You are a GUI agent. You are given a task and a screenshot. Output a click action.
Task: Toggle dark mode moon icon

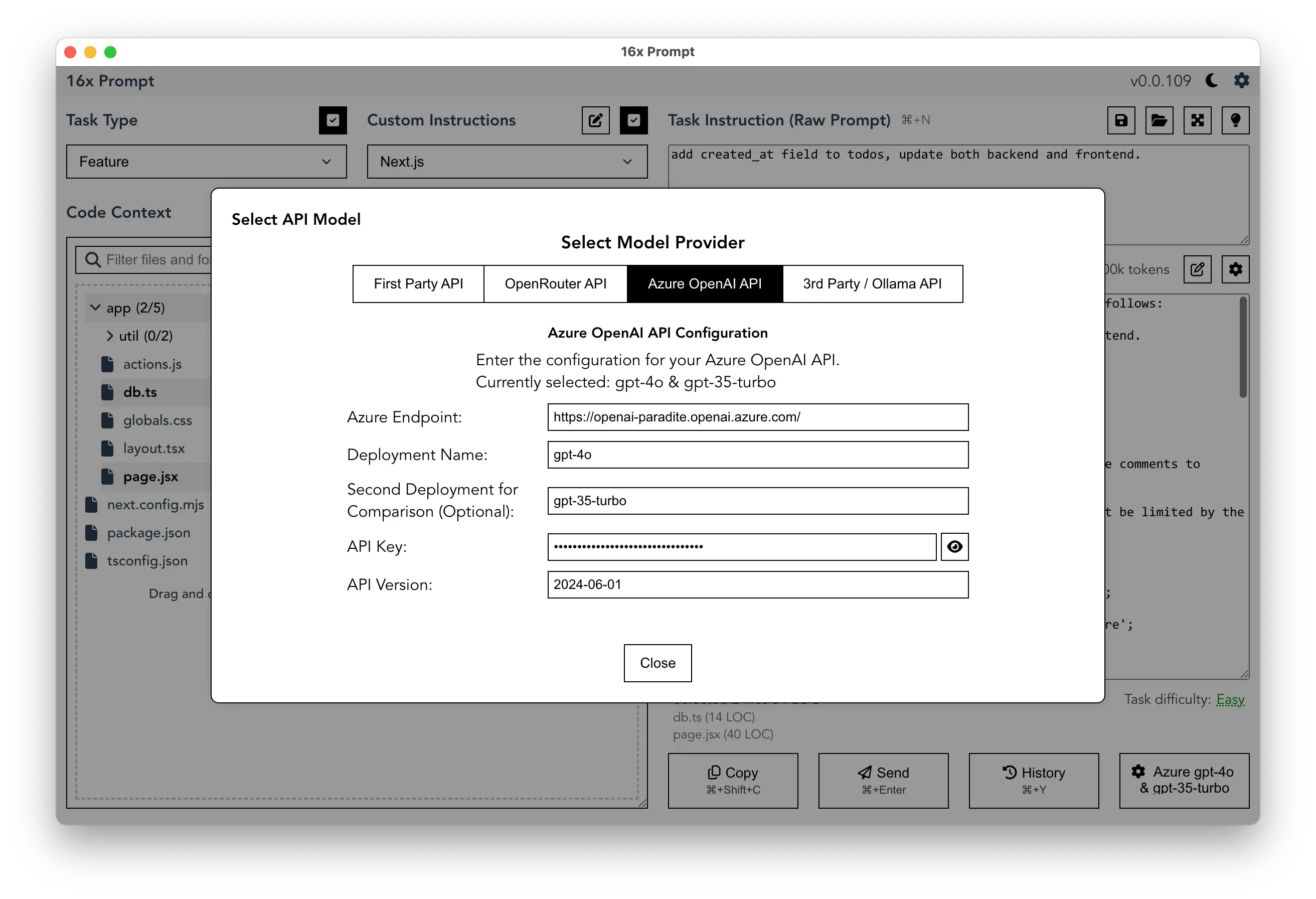(x=1211, y=81)
